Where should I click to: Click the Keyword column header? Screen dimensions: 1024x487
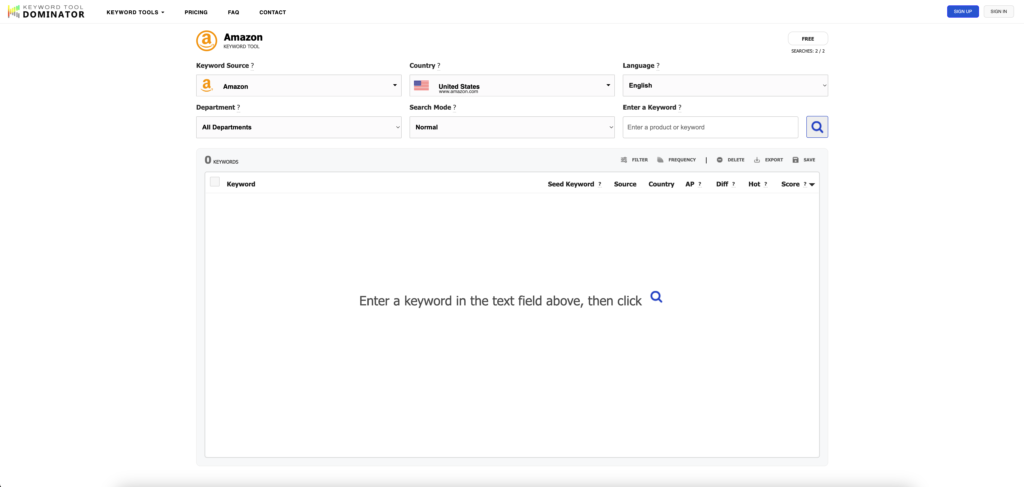point(241,184)
